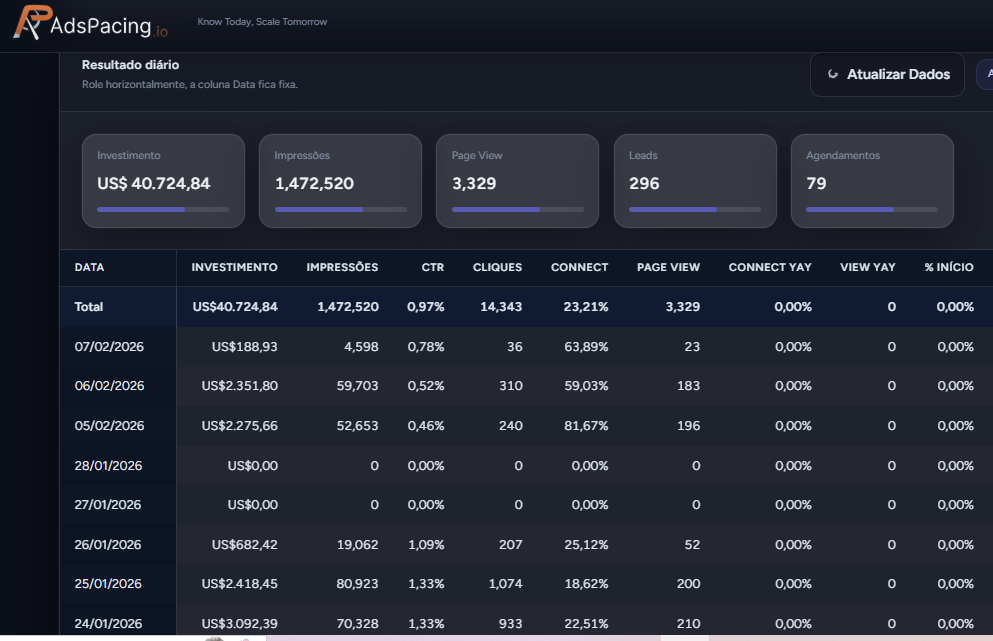The width and height of the screenshot is (993, 641).
Task: Sort the table by INVESTIMENTO column
Action: [x=234, y=267]
